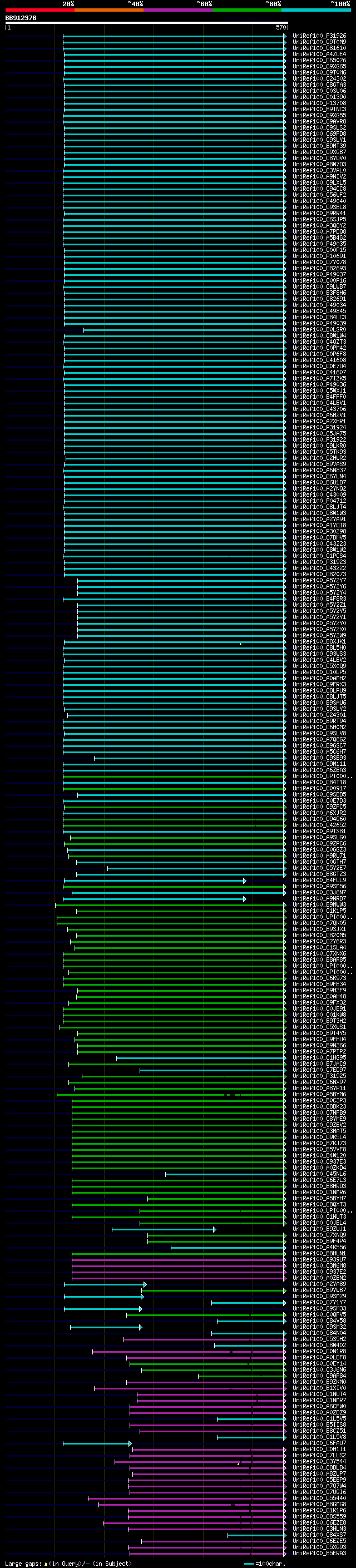Screen dimensions: 356x1568
Task: Click the purple ~60% identity legend bar
Action: click(x=179, y=10)
